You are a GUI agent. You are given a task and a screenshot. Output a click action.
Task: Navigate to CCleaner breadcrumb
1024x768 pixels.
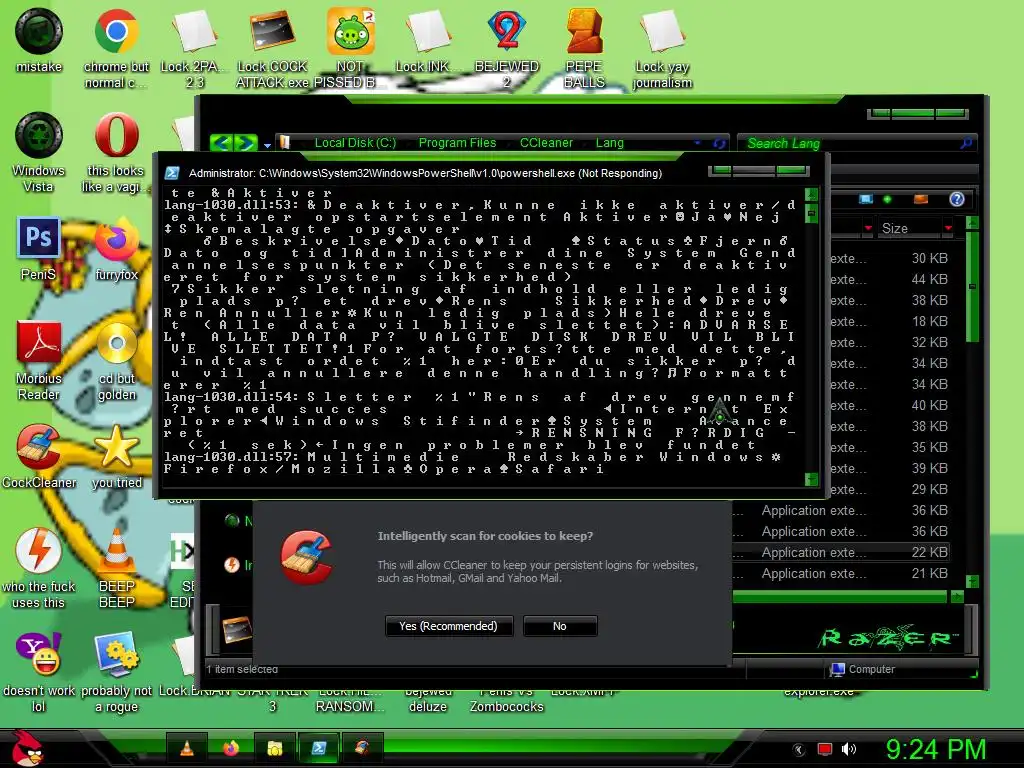click(x=546, y=142)
